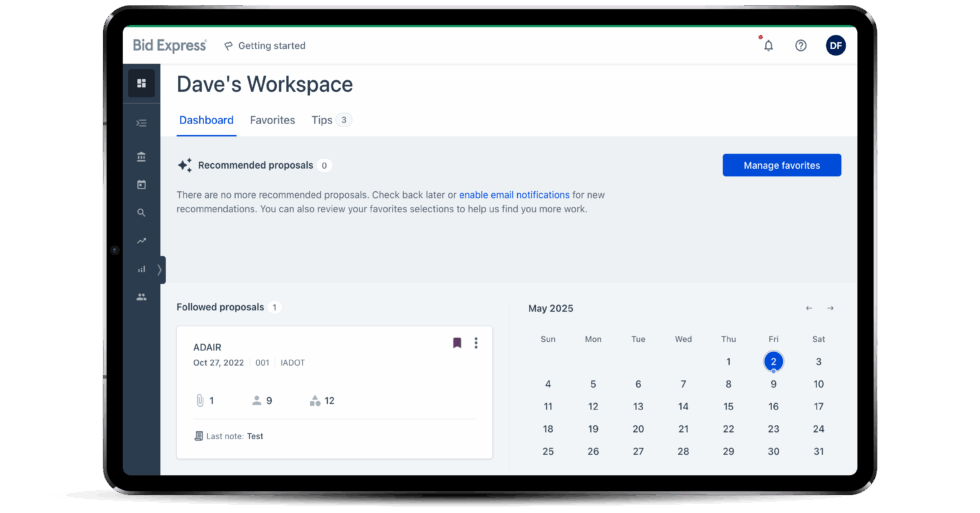Click the bar chart sidebar icon

[141, 269]
